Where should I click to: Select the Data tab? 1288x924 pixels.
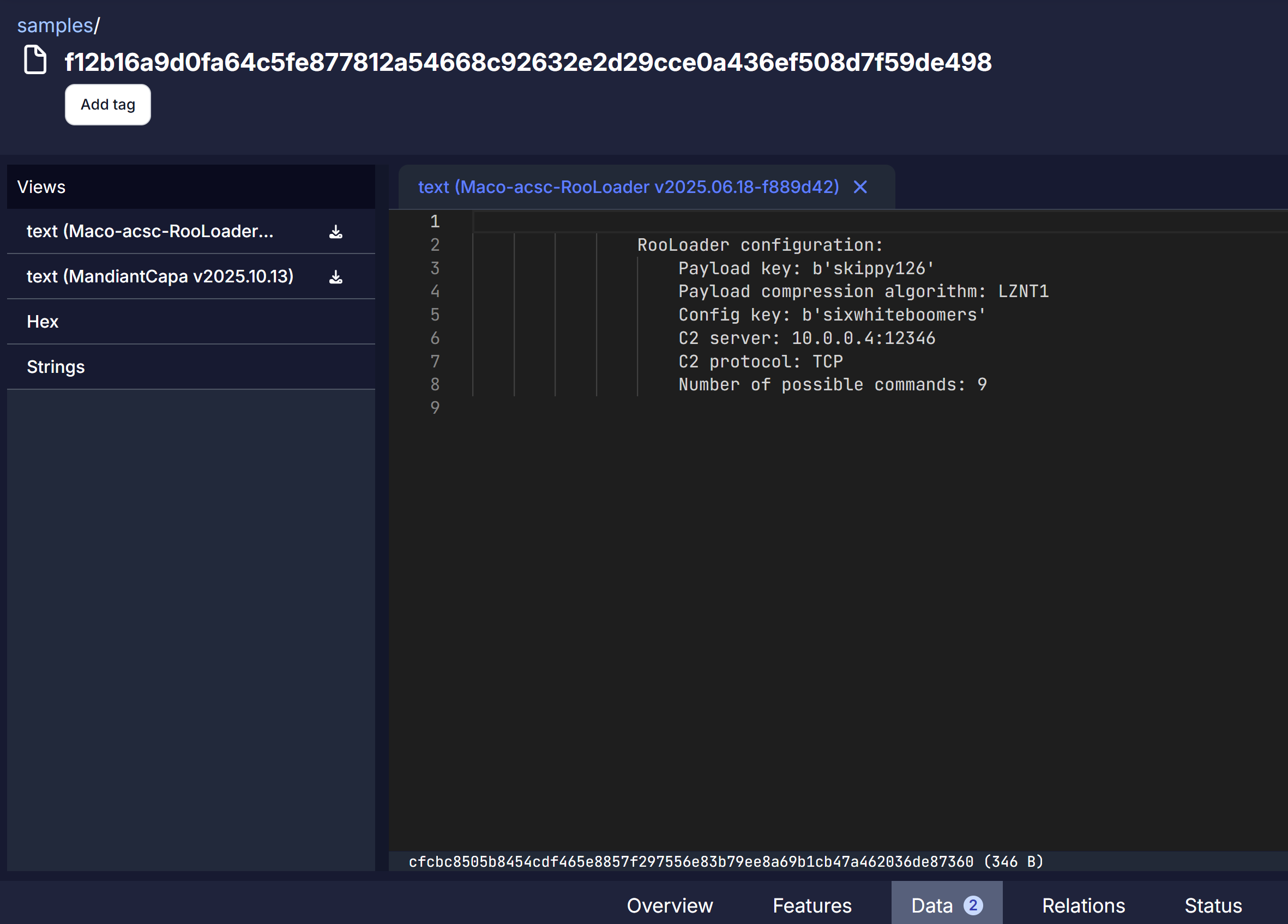[932, 905]
